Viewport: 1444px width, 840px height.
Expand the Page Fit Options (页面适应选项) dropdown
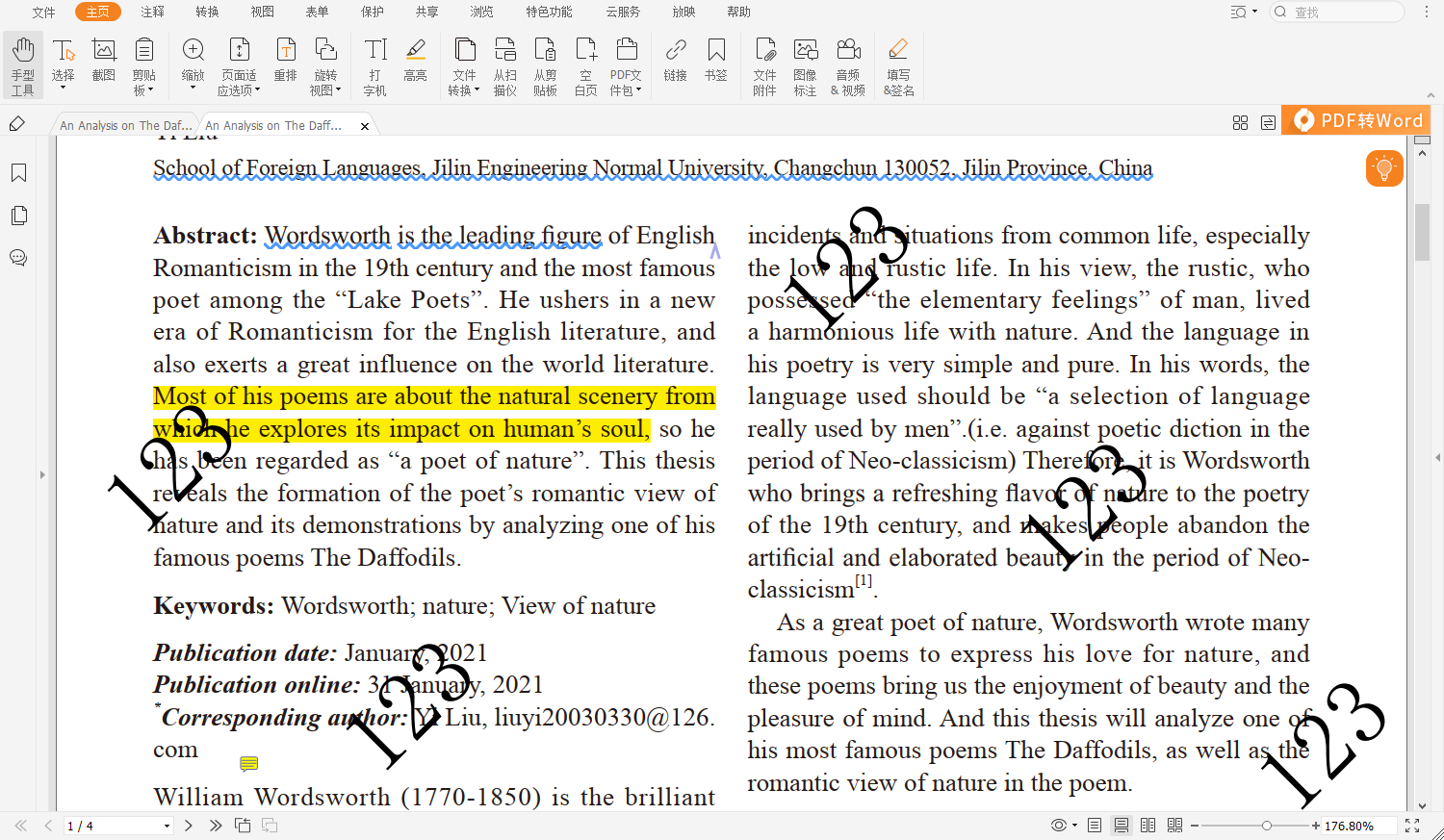239,90
